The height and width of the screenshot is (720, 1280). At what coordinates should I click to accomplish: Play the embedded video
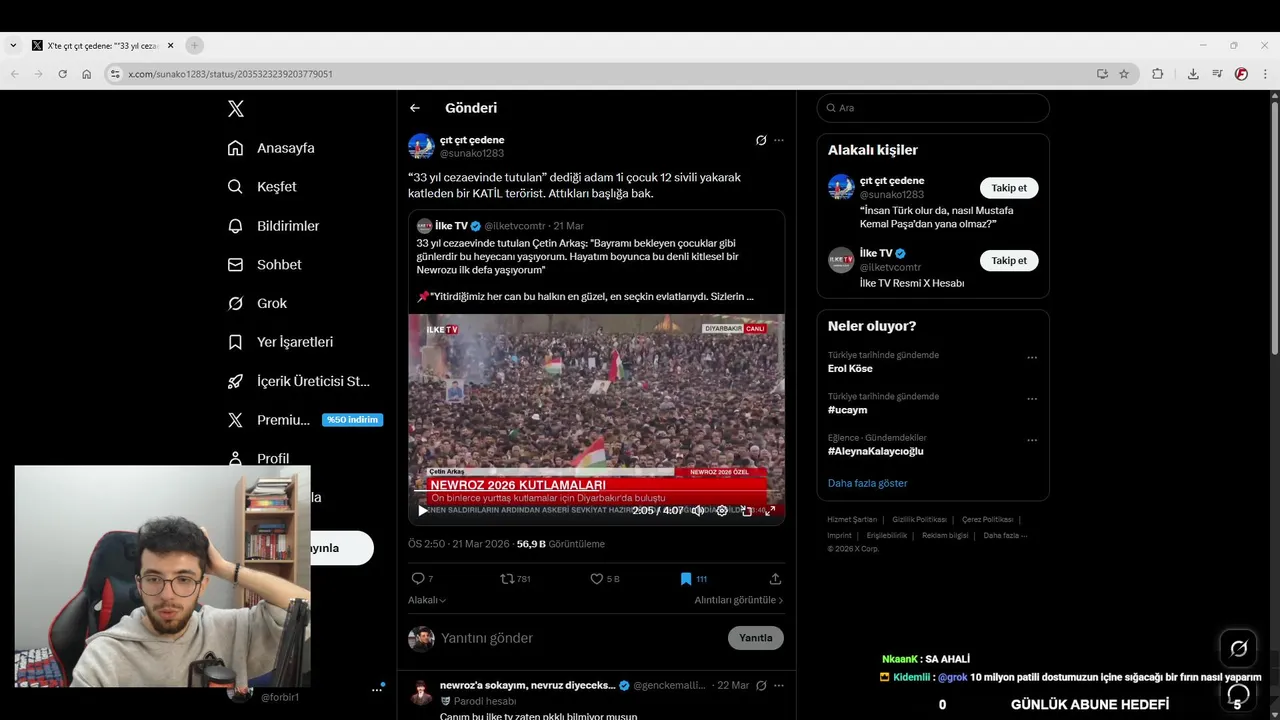(x=422, y=510)
